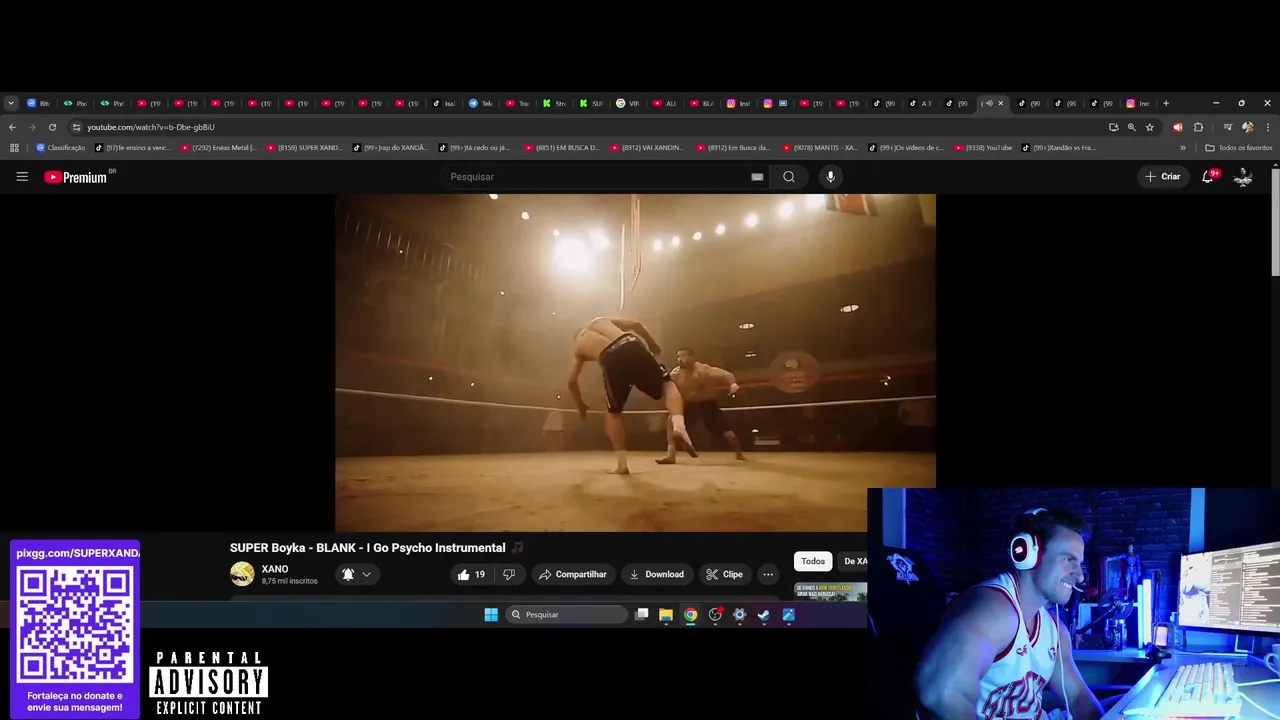Open the (7292) Enéas Metal bookmark
Screen dimensions: 1280x720
(x=218, y=148)
